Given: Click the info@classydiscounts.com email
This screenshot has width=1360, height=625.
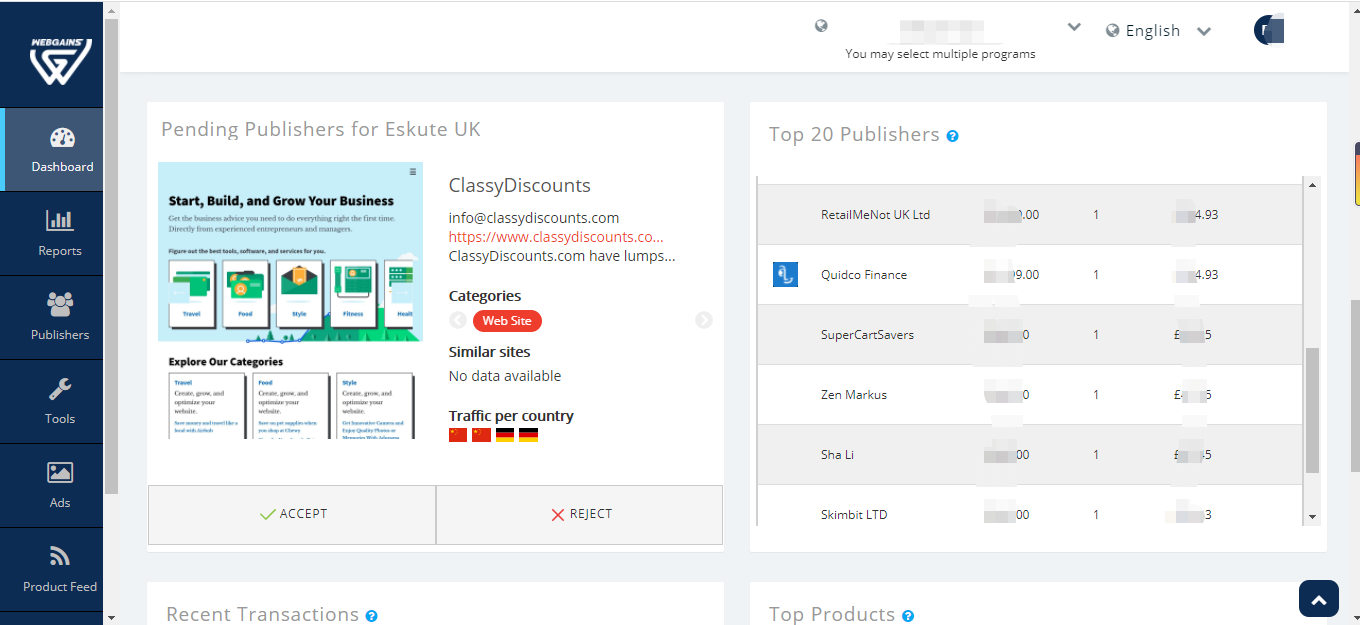Looking at the screenshot, I should click(x=534, y=218).
